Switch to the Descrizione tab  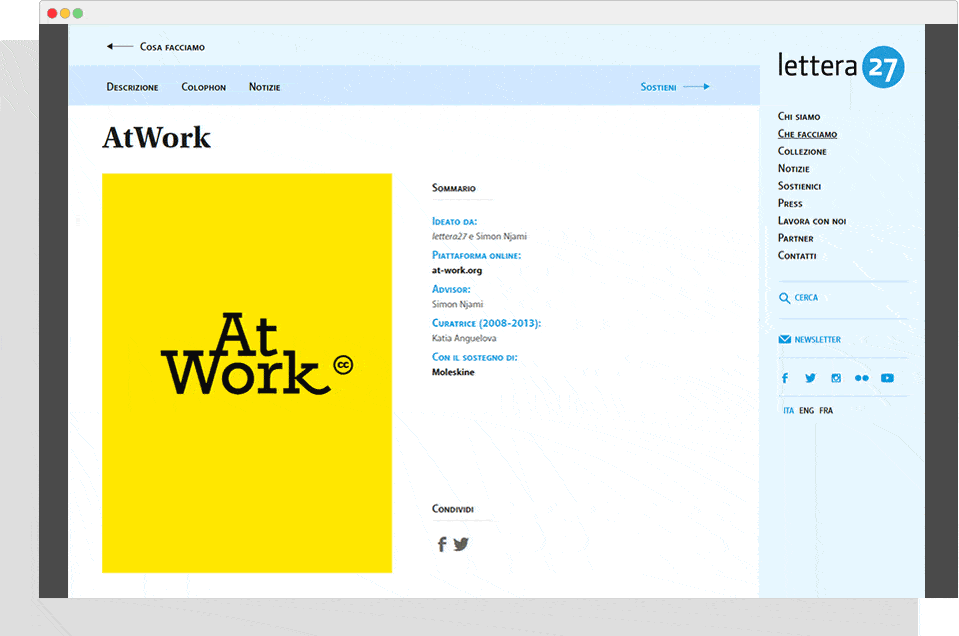(x=132, y=87)
